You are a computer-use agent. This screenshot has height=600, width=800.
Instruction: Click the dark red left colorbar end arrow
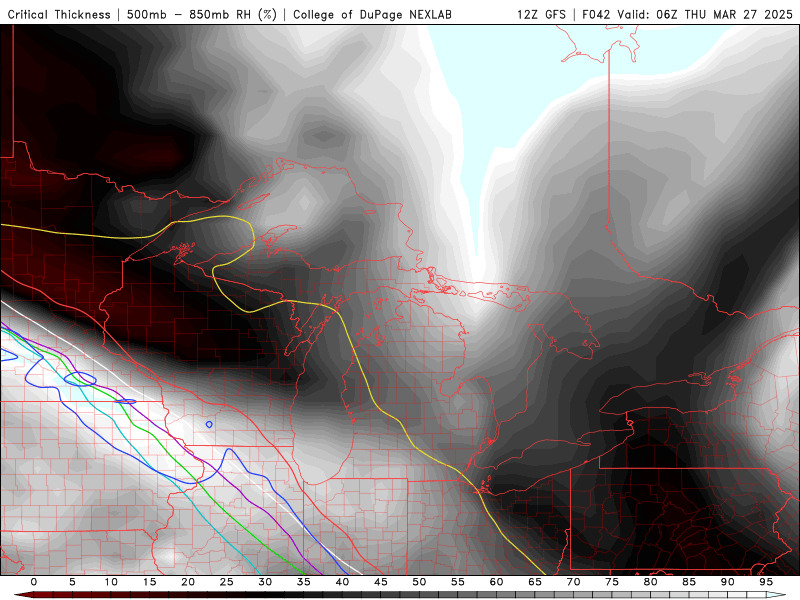(x=23, y=595)
